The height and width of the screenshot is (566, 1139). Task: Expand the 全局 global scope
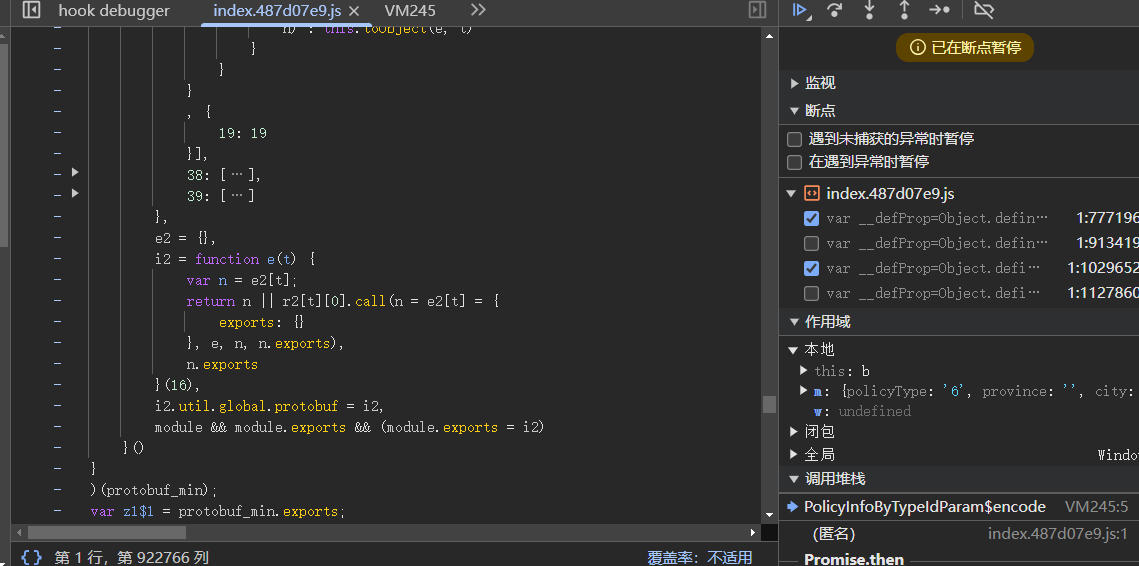[794, 455]
